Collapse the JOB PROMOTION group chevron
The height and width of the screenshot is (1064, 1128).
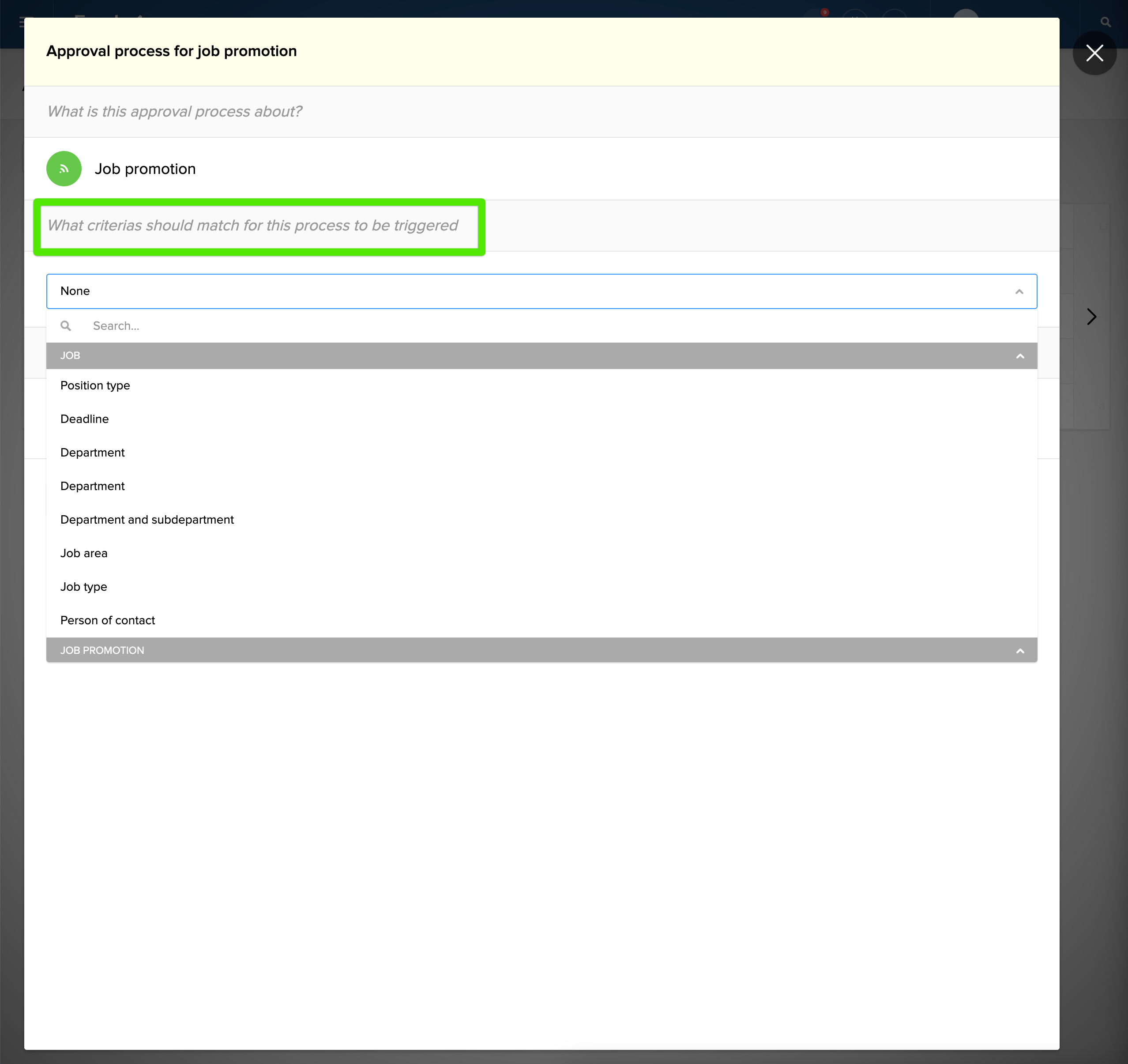(x=1019, y=651)
